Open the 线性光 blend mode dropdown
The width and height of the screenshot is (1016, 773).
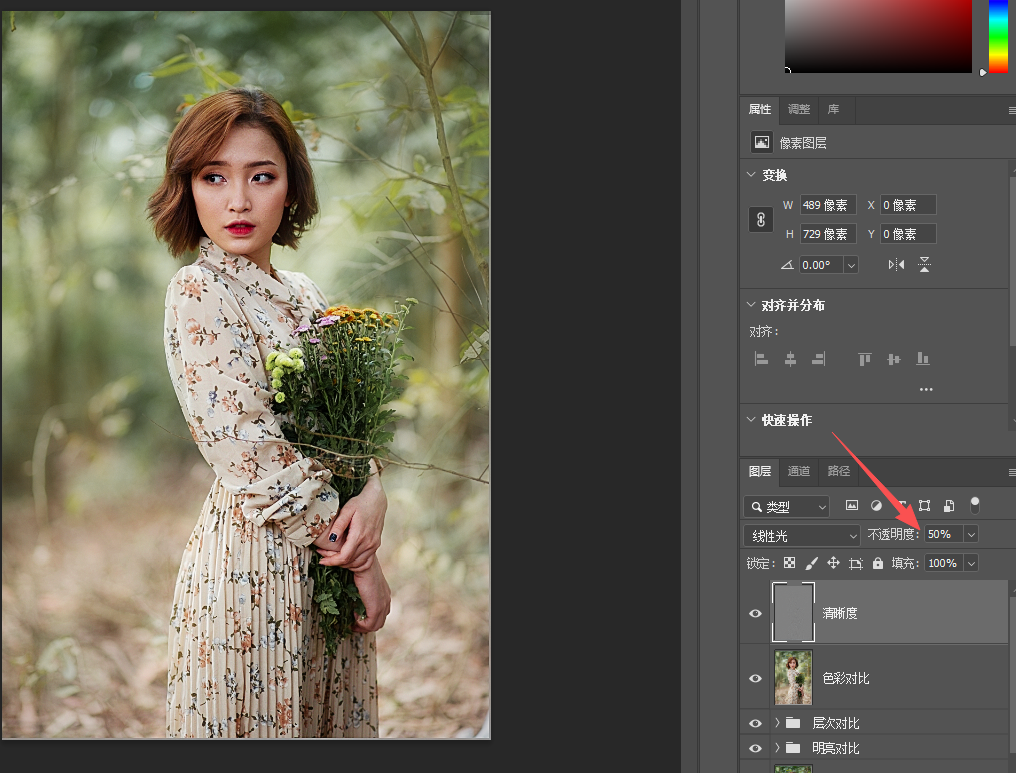(802, 535)
